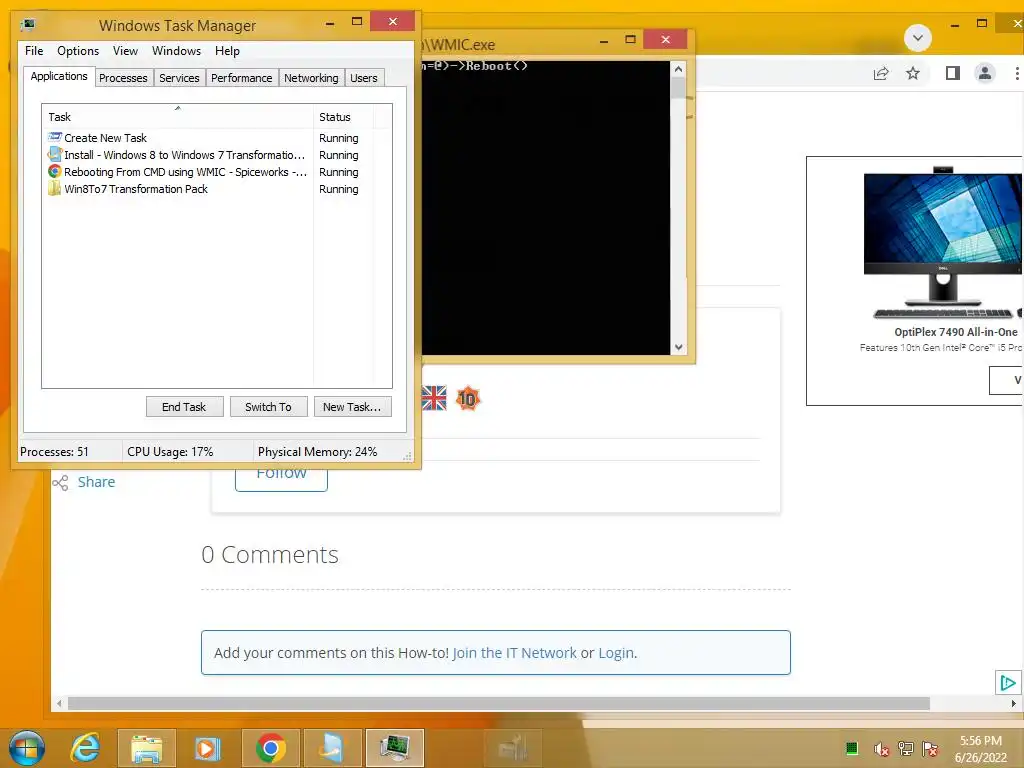Image resolution: width=1024 pixels, height=768 pixels.
Task: Click the folder icon for Win8To7 Transformation Pack
Action: click(54, 189)
